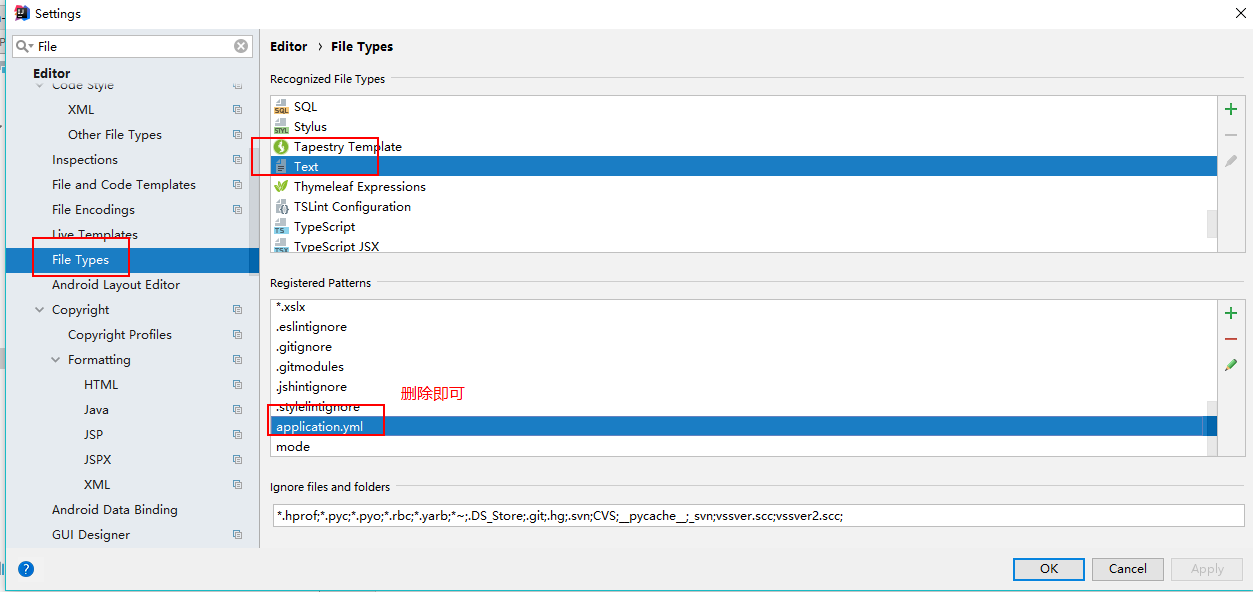The height and width of the screenshot is (592, 1253).
Task: Click the SQL file type icon
Action: tap(281, 107)
